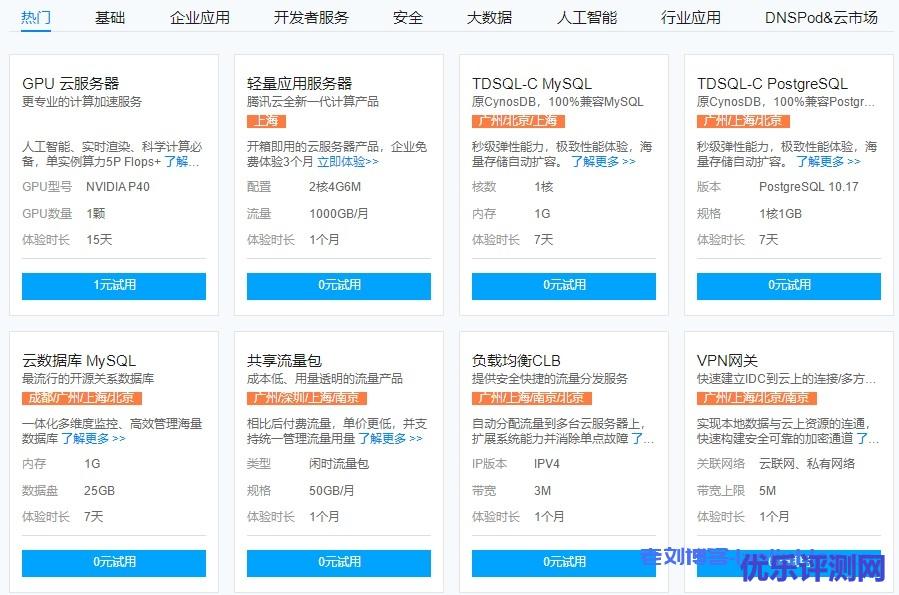Image resolution: width=899 pixels, height=595 pixels.
Task: Switch to the 人工智能 tab
Action: coord(586,17)
